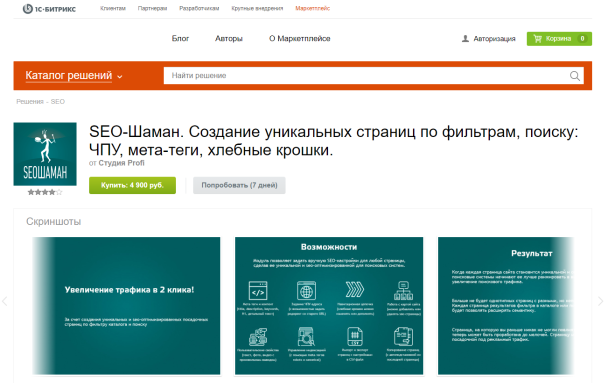The width and height of the screenshot is (608, 383).
Task: Click the code tag icon in Возможности
Action: (x=258, y=291)
